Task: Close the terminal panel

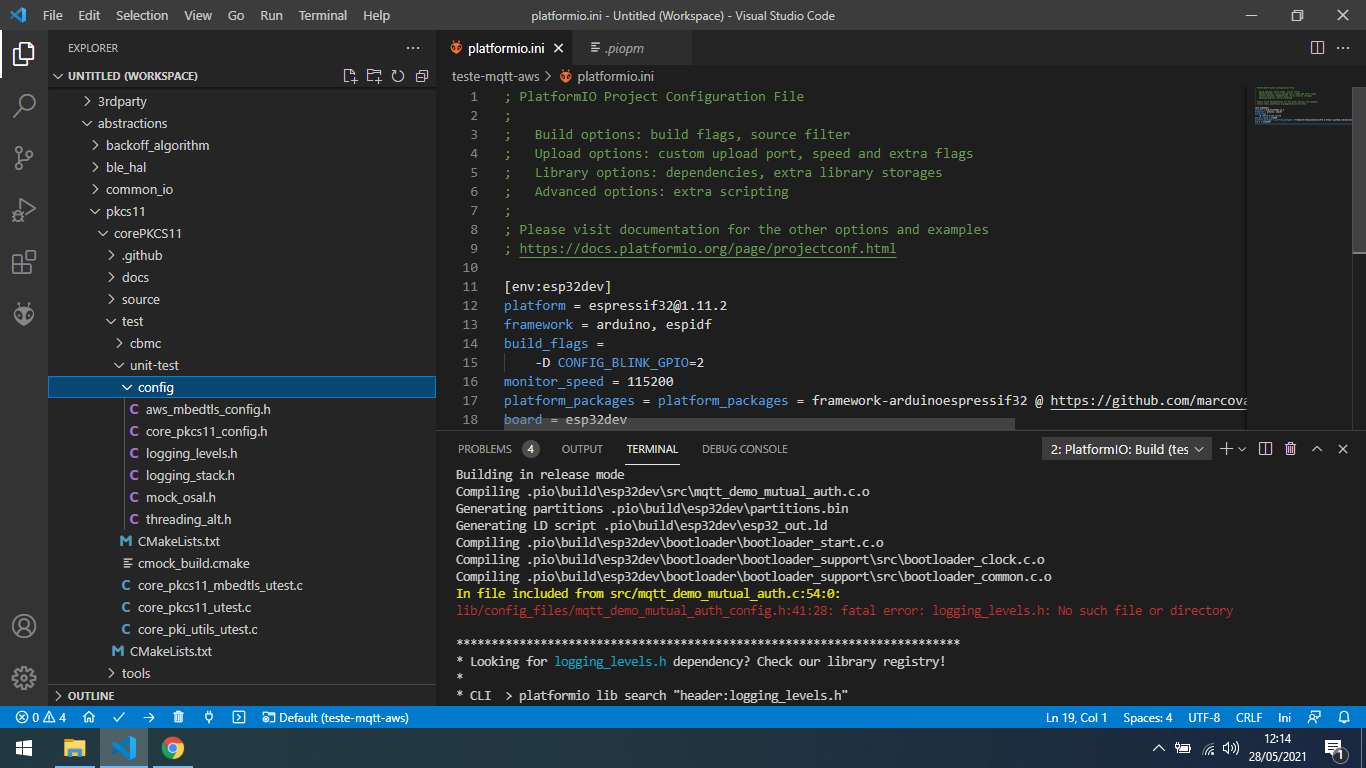Action: 1343,449
